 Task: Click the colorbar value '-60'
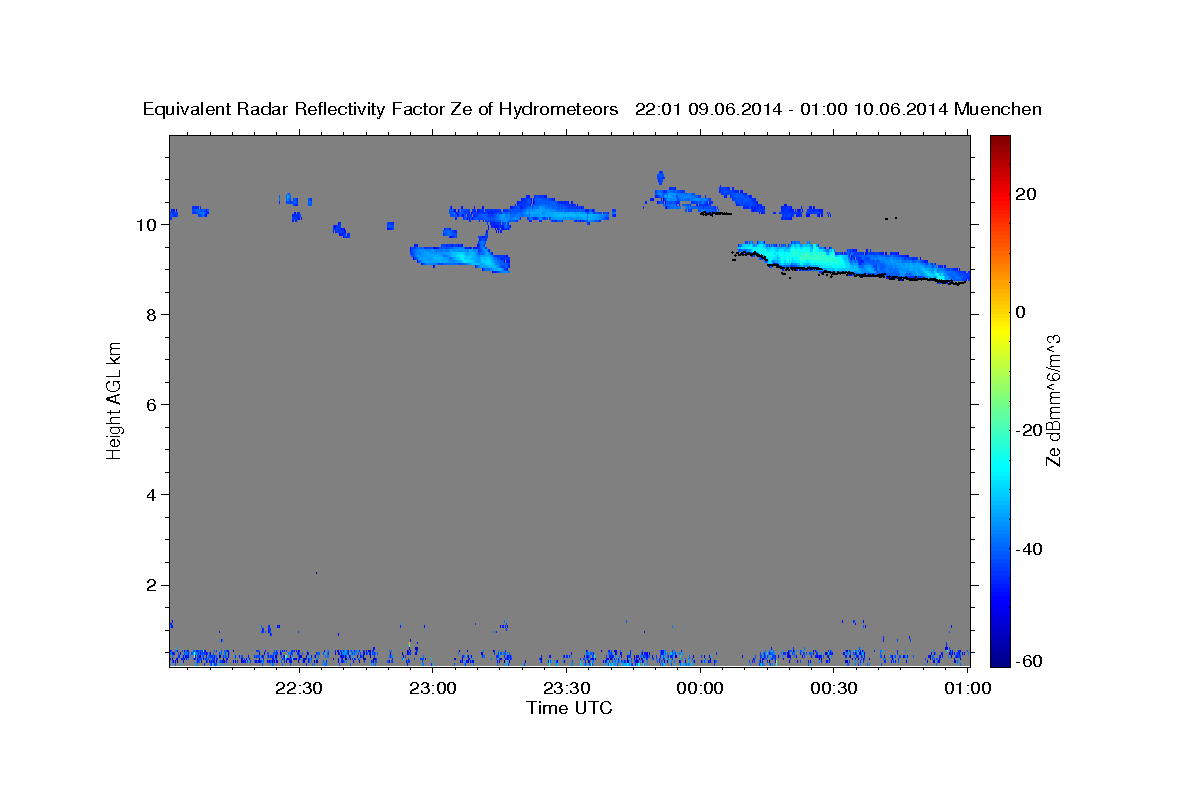pyautogui.click(x=1029, y=661)
